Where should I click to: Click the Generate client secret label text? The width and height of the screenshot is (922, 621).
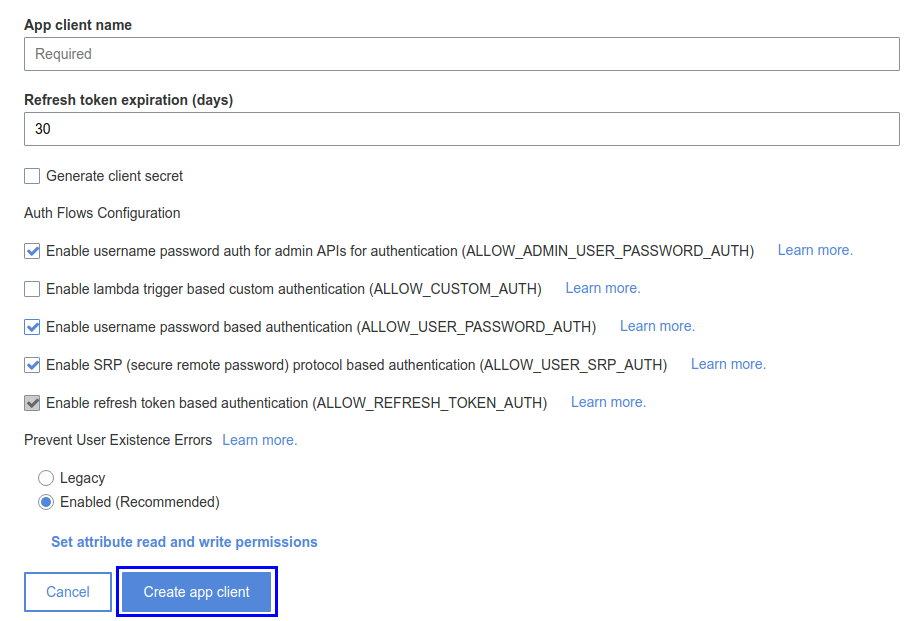(115, 176)
